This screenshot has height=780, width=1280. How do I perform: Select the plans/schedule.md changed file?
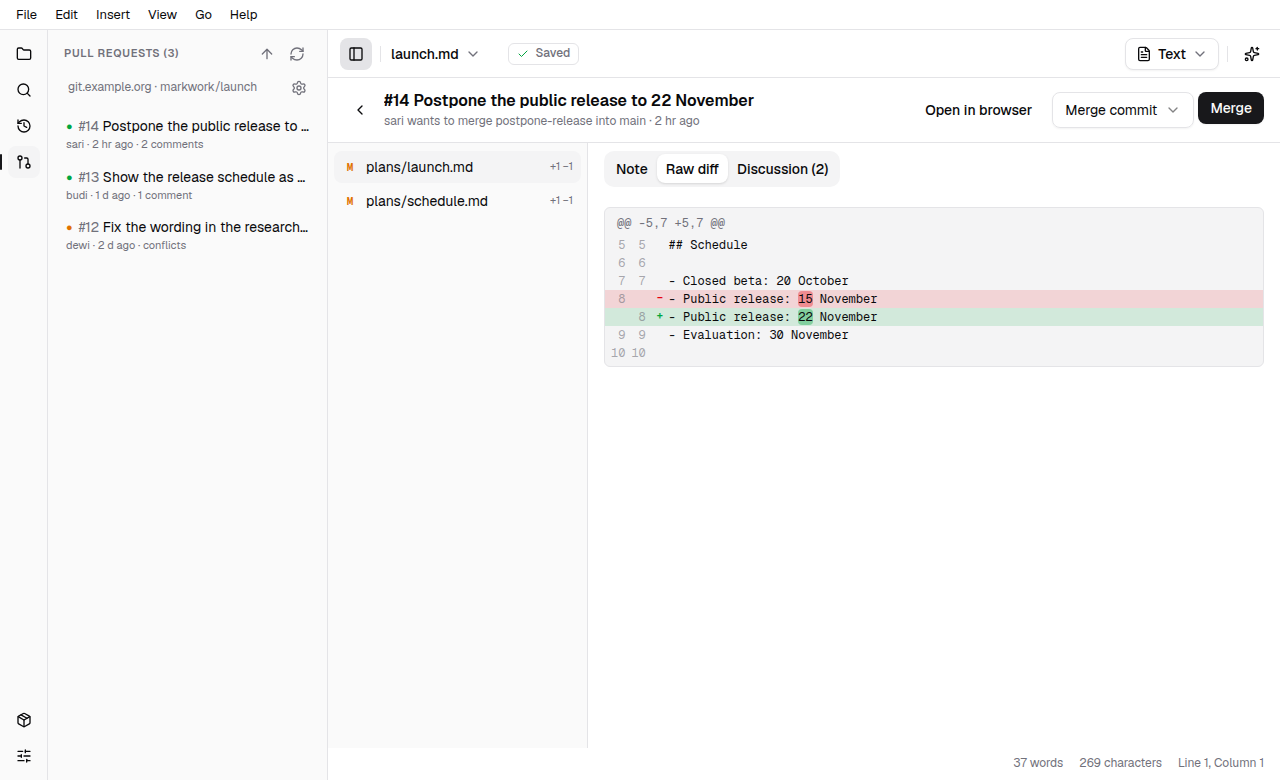(458, 201)
